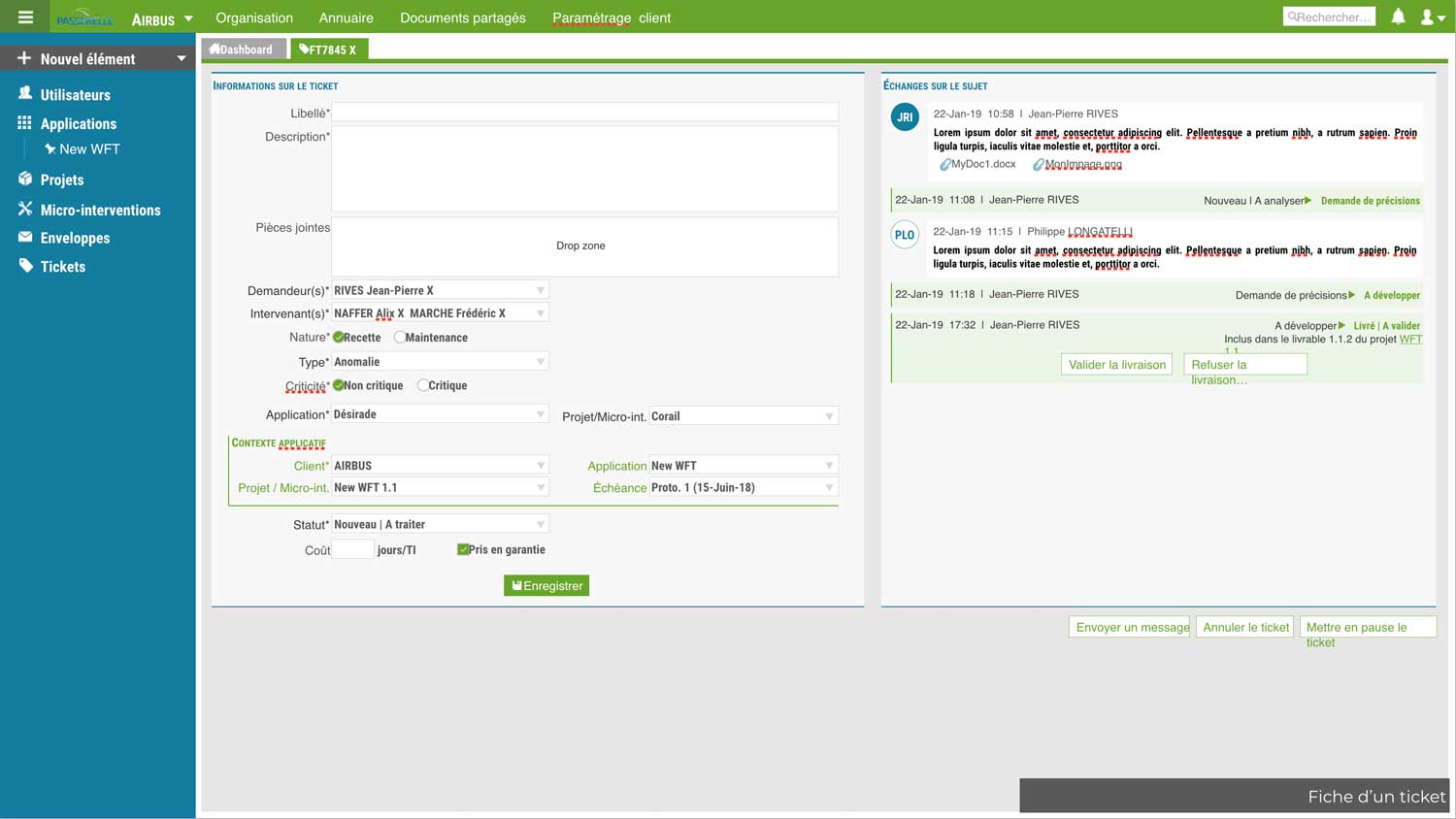Click the PLO avatar circle

pyautogui.click(x=905, y=235)
